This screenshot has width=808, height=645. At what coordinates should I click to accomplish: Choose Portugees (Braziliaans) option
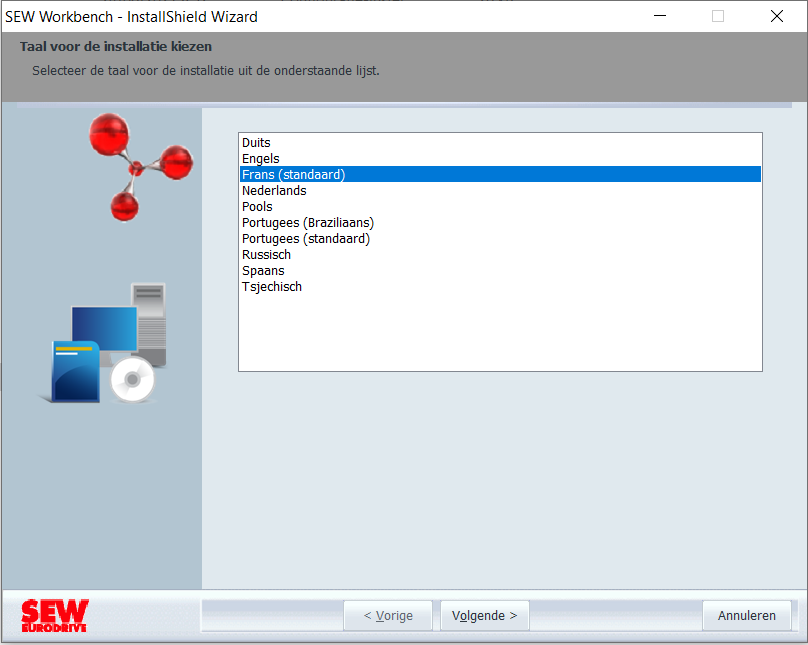click(500, 223)
